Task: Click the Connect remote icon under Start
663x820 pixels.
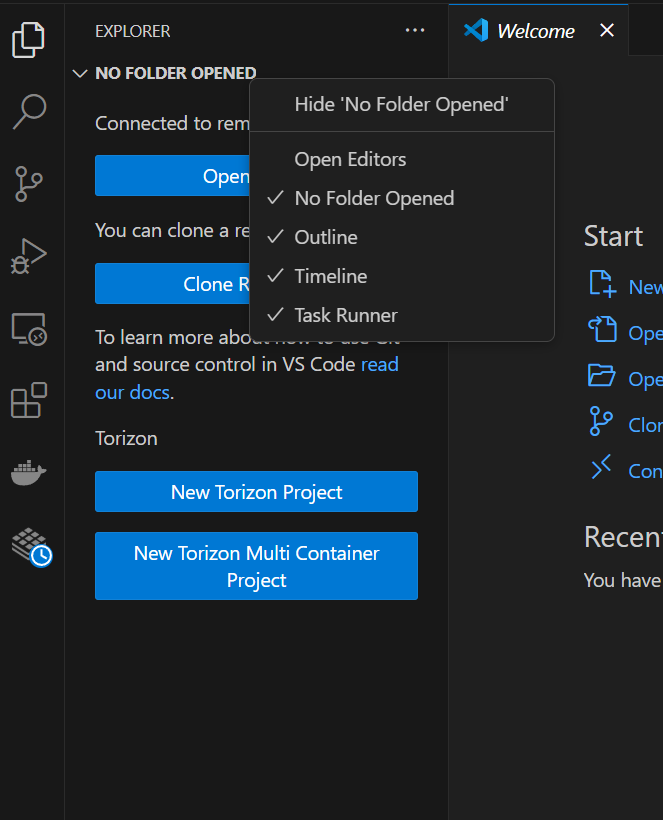Action: [x=601, y=467]
